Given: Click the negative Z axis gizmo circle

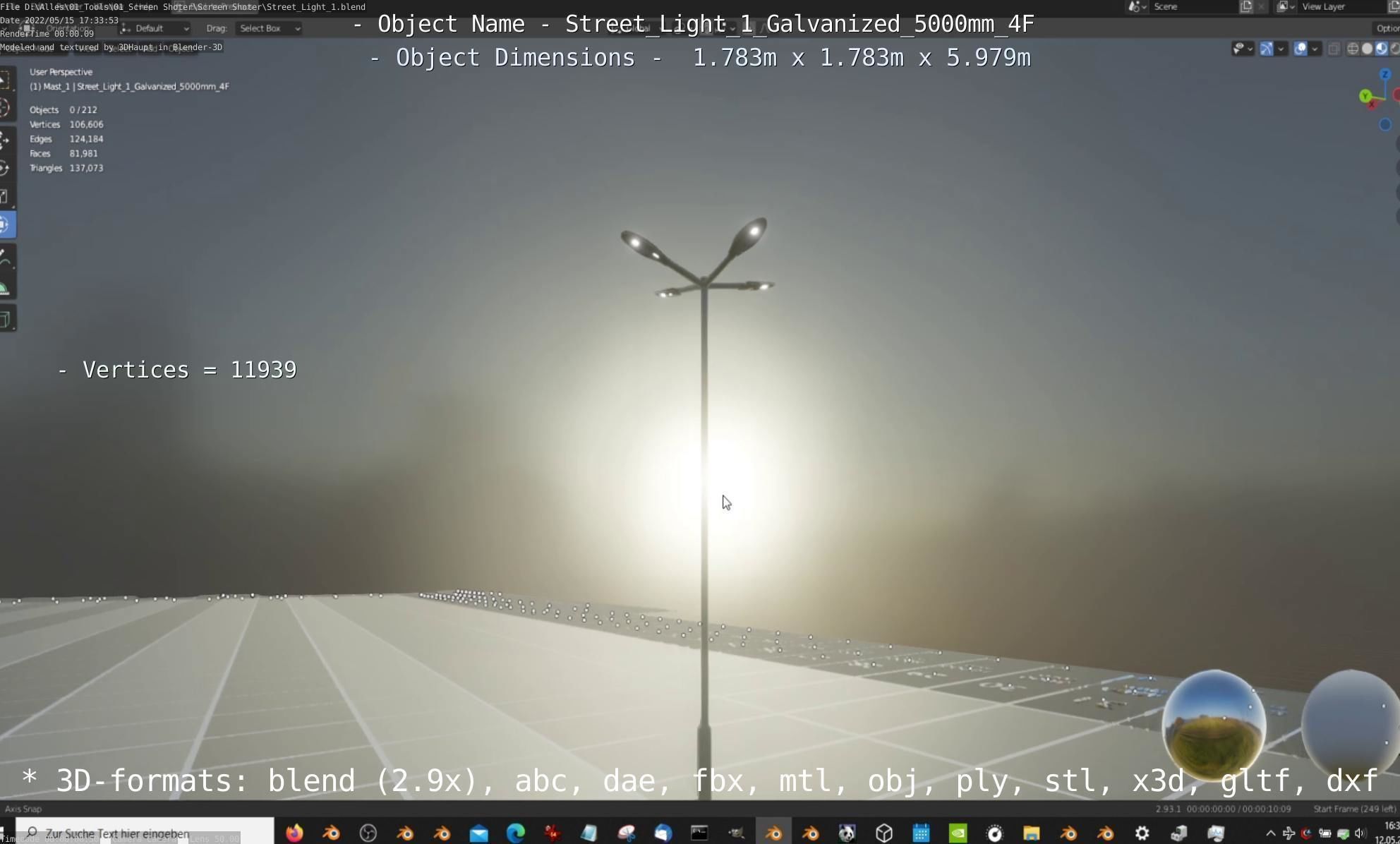Looking at the screenshot, I should tap(1385, 125).
